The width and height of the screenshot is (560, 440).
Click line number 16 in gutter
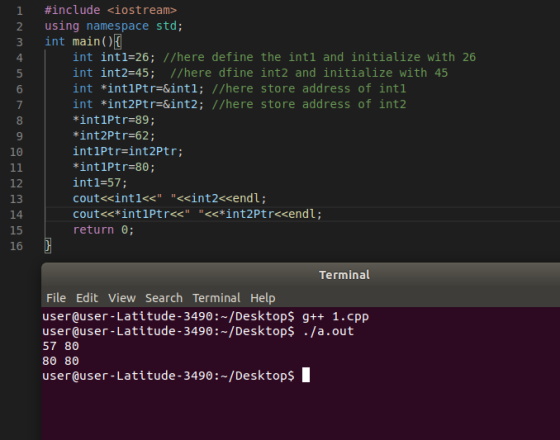tap(16, 246)
